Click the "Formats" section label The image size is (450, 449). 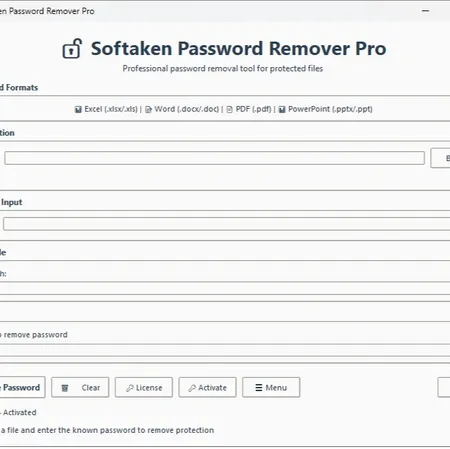click(x=22, y=88)
